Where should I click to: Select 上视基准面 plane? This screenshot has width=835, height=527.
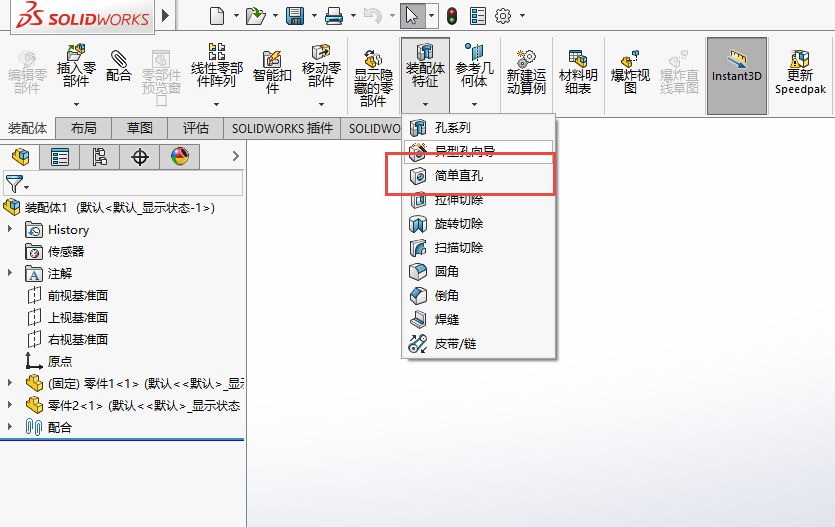(x=67, y=317)
